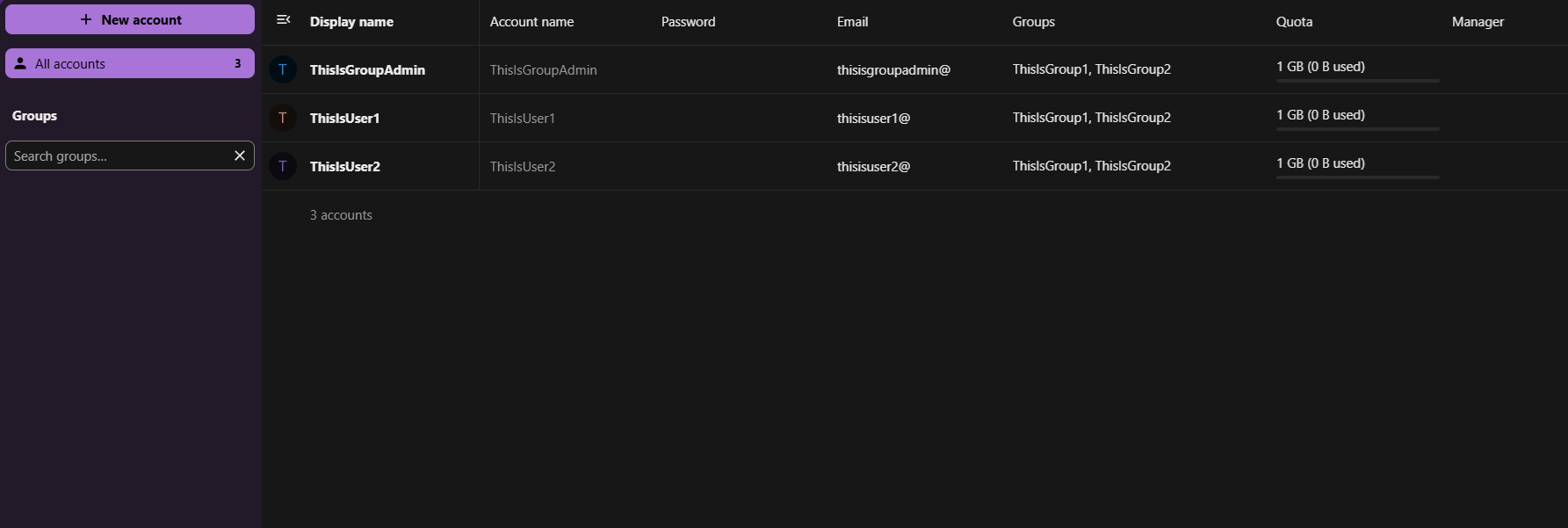This screenshot has width=1568, height=528.
Task: Clear group search with the X icon
Action: pos(239,156)
